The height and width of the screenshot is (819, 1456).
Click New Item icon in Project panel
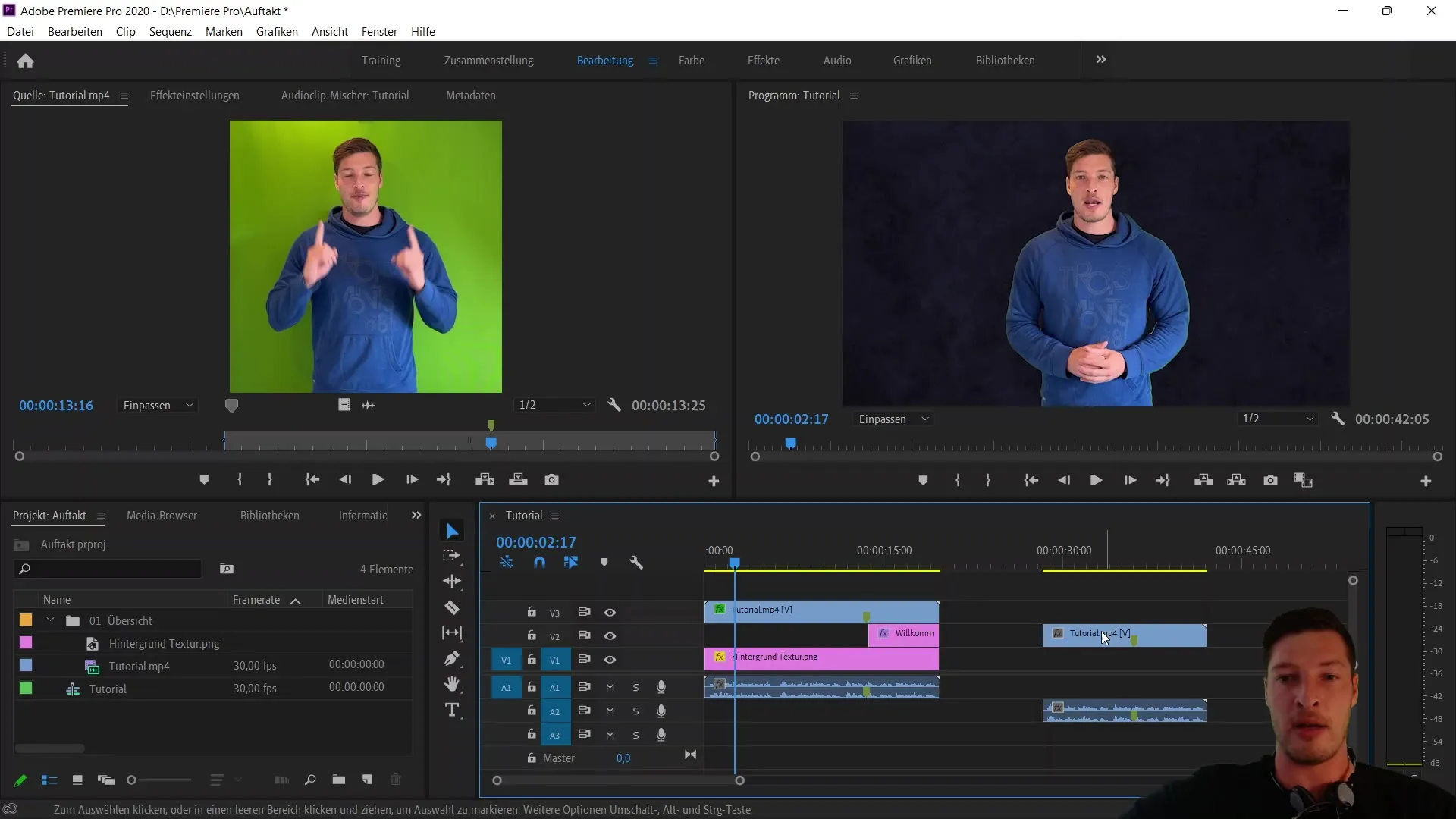(x=368, y=780)
